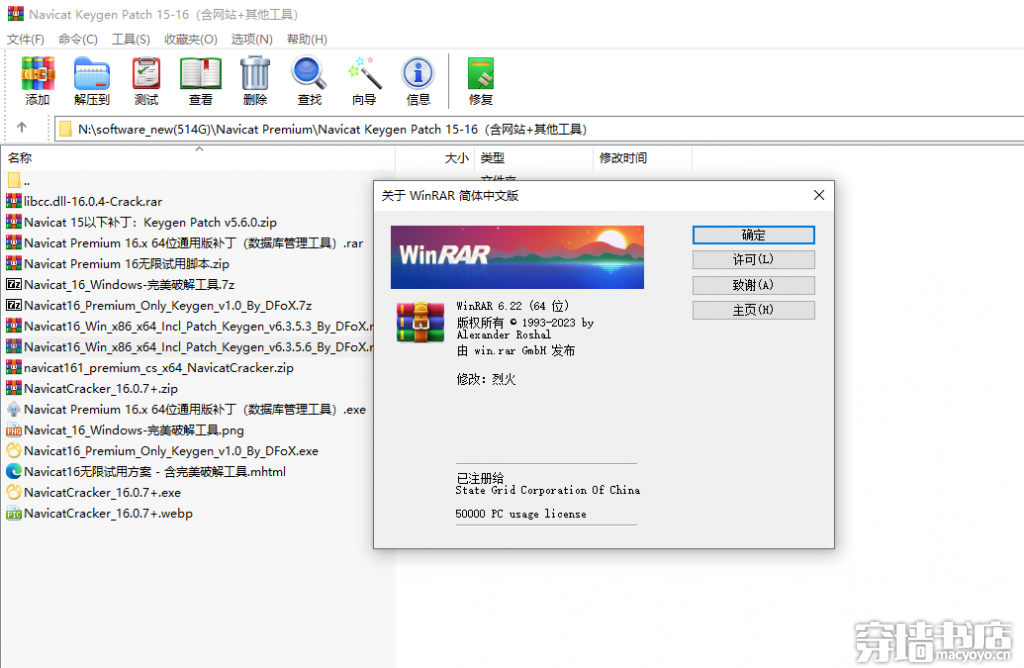Open the 查找 (Find) search tool
The width and height of the screenshot is (1024, 668).
click(x=309, y=80)
